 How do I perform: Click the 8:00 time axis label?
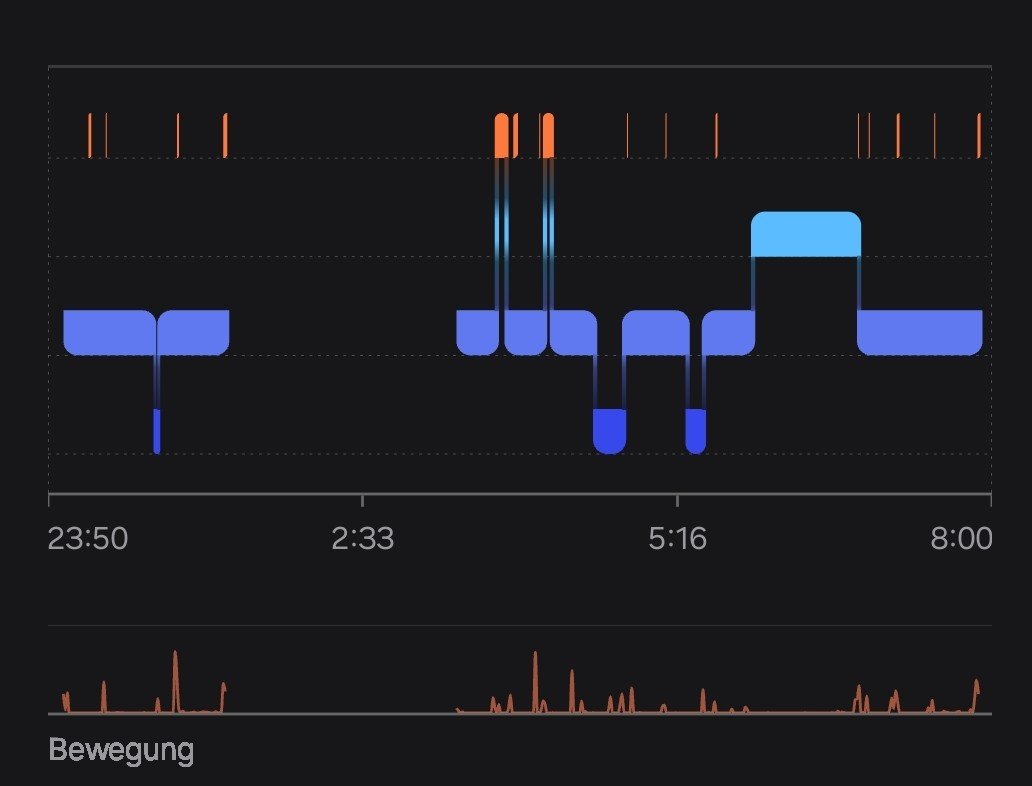coord(961,540)
